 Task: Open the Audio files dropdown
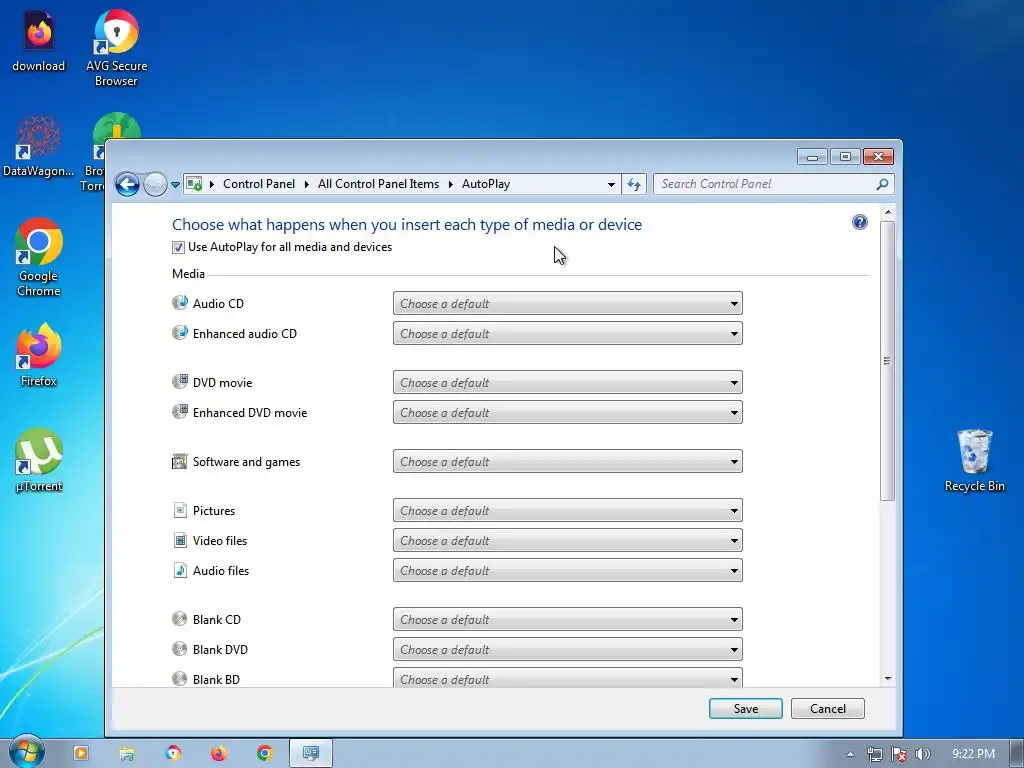568,570
